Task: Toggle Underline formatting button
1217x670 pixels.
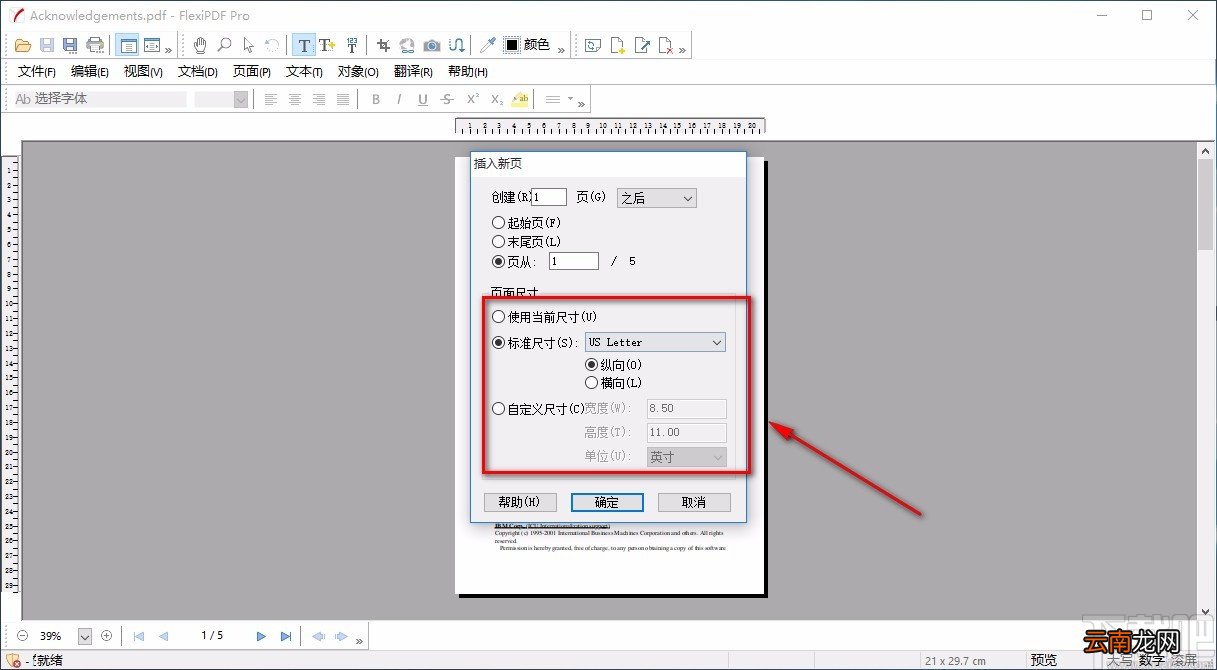Action: coord(423,99)
